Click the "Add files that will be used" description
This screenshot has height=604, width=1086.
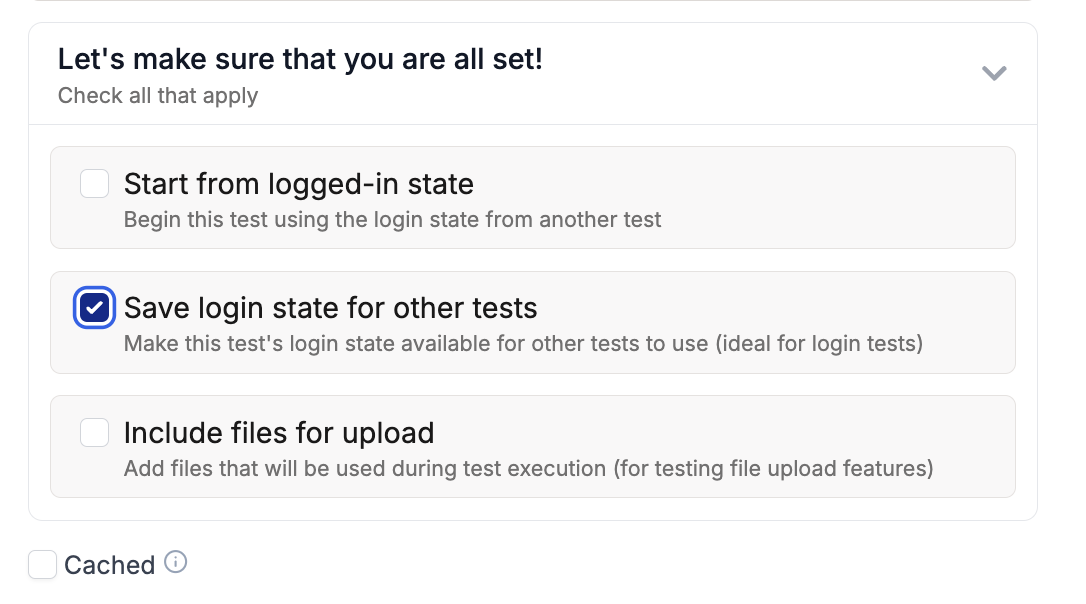click(x=528, y=468)
